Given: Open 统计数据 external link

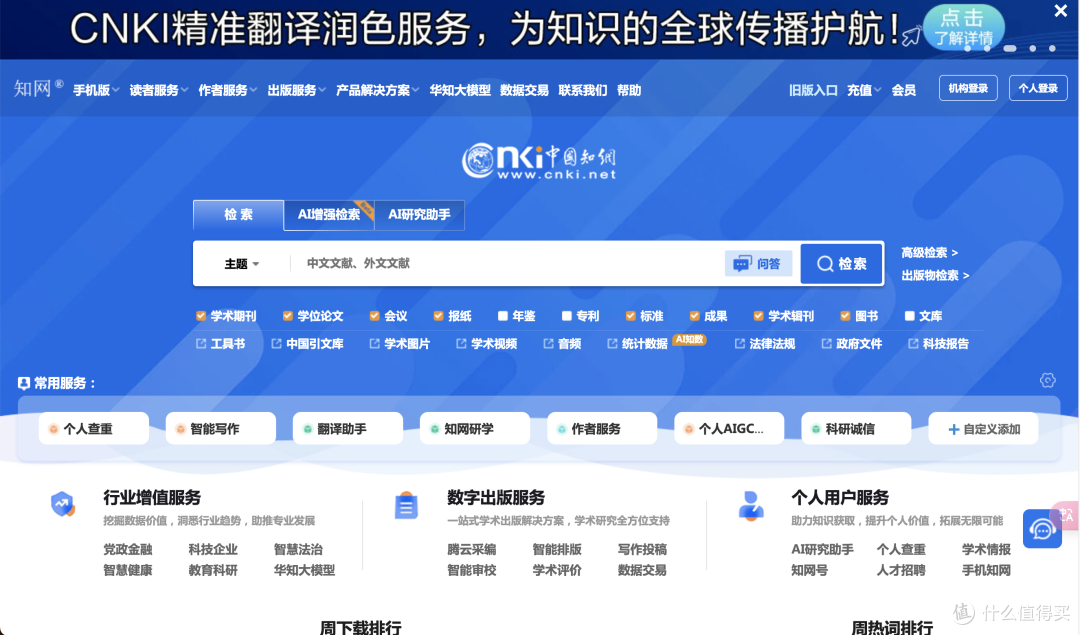Looking at the screenshot, I should click(637, 344).
